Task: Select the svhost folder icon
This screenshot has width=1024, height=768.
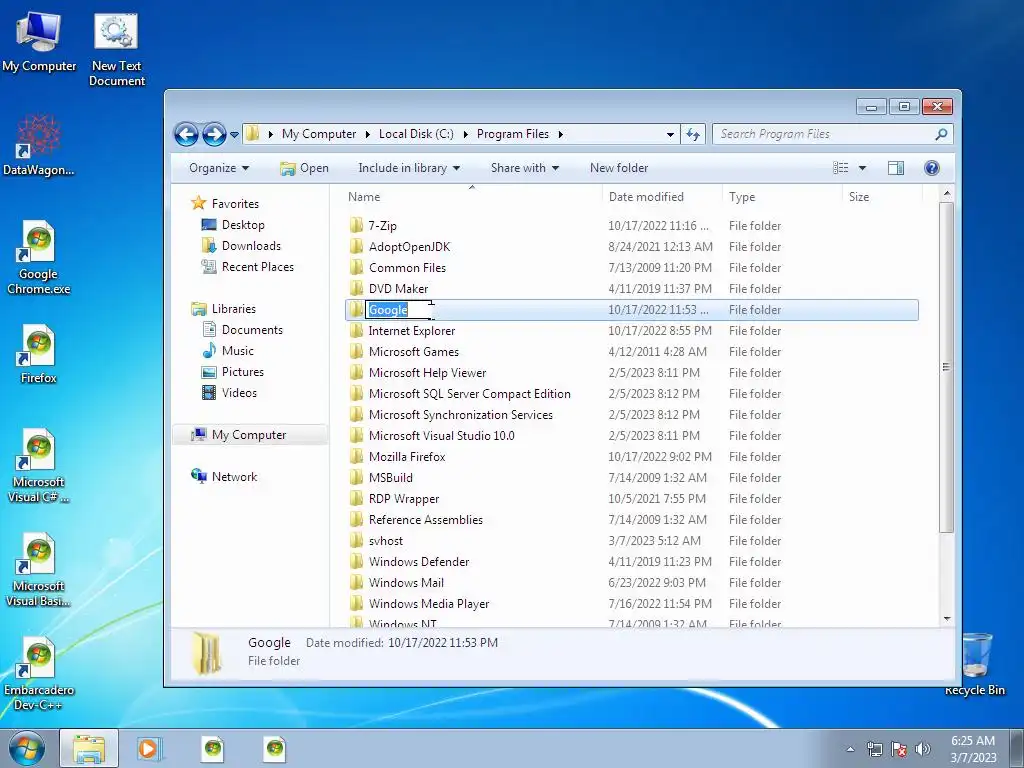Action: pos(356,541)
